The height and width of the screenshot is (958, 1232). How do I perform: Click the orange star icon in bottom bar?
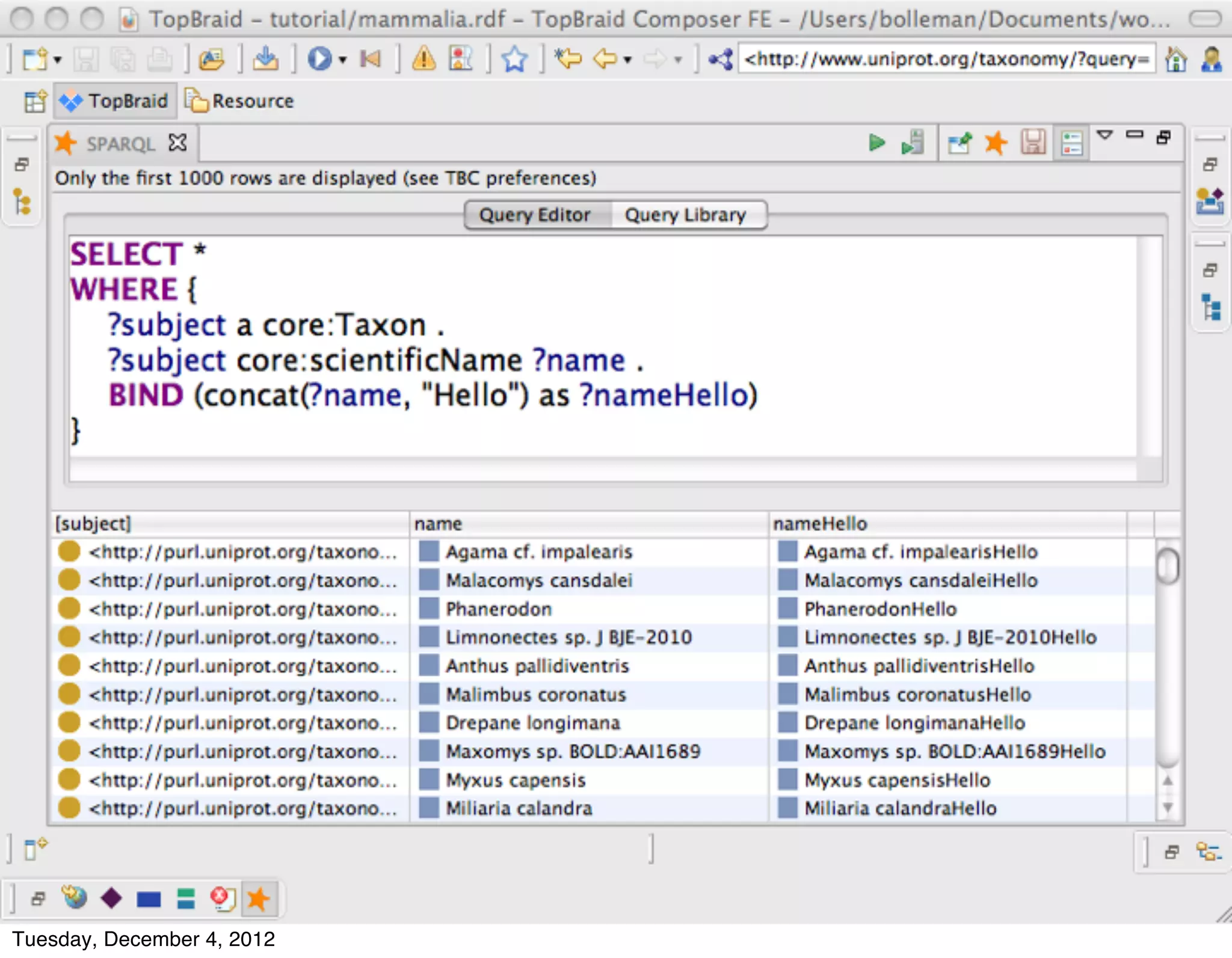coord(259,898)
